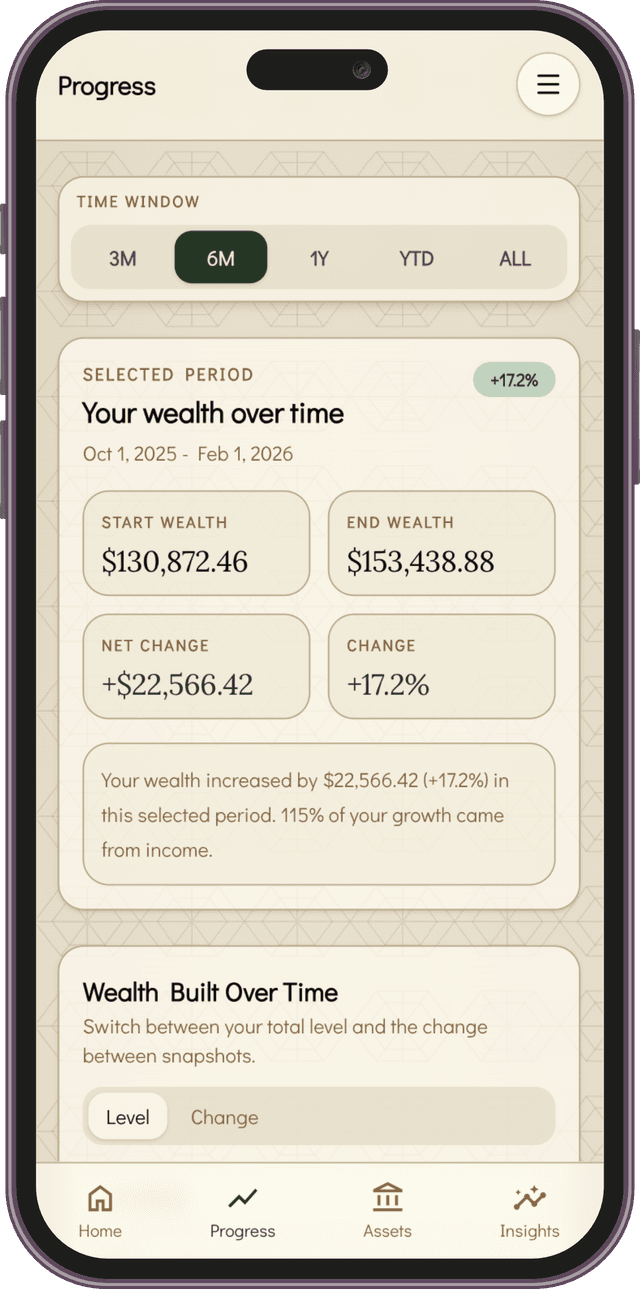
Task: Click the wealth growth summary box
Action: [x=319, y=815]
